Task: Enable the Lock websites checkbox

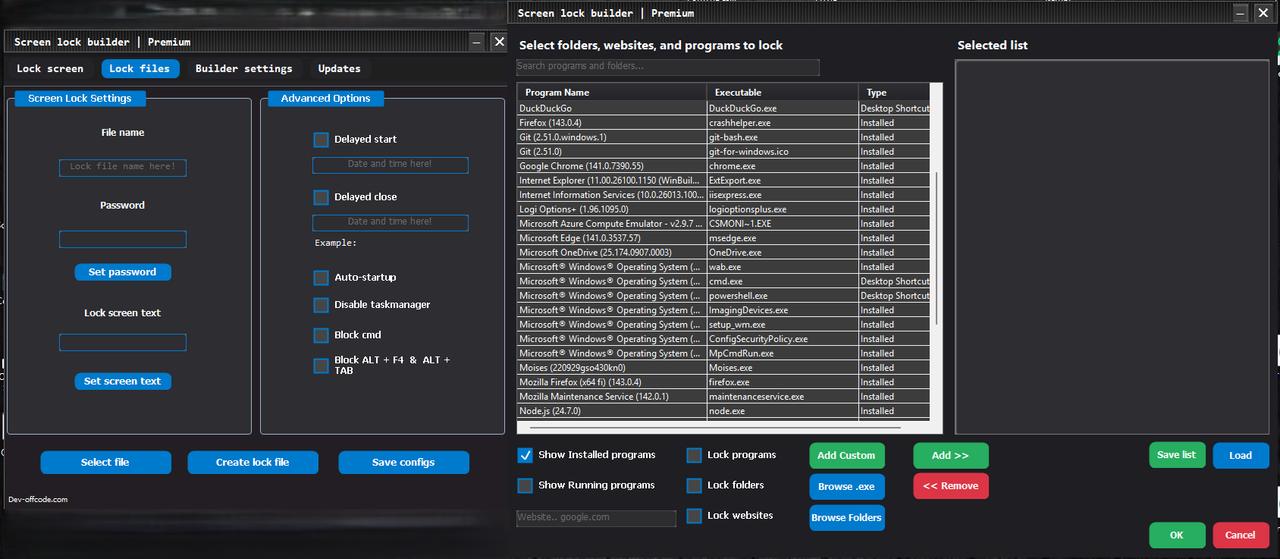Action: 694,516
